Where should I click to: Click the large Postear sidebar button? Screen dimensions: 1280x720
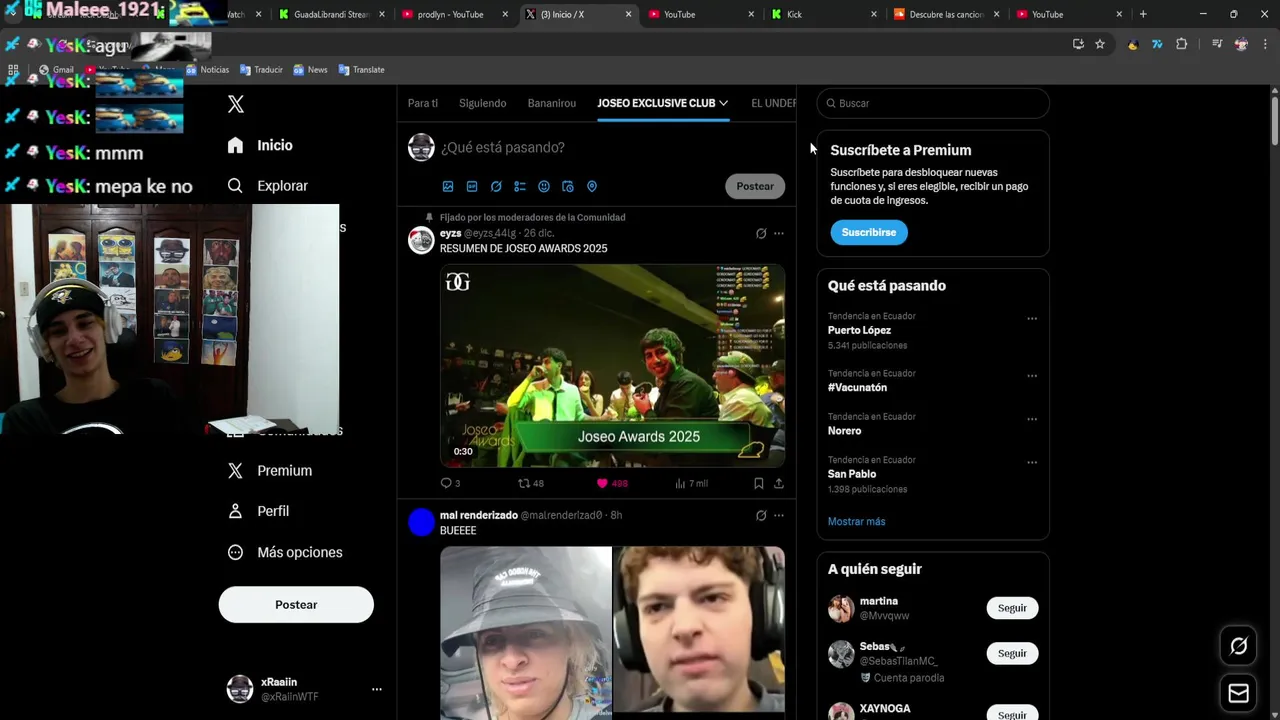[x=296, y=605]
